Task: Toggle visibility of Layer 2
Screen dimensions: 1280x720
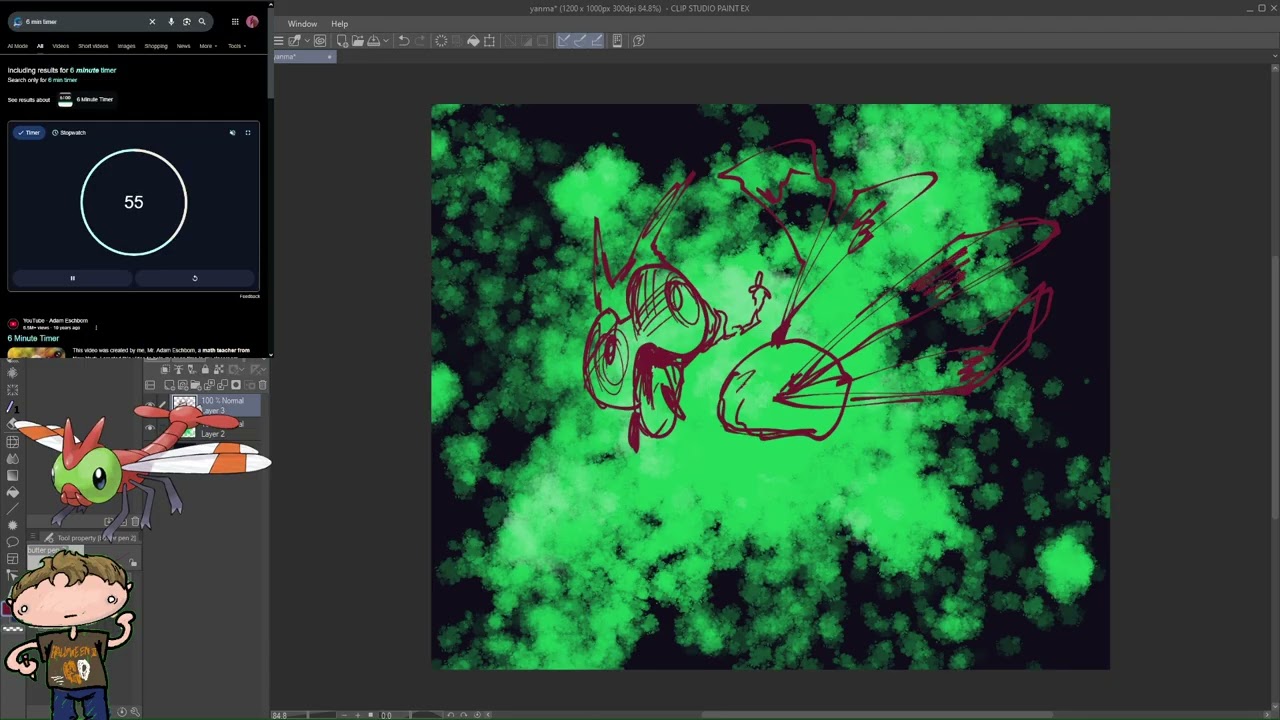Action: [x=150, y=428]
